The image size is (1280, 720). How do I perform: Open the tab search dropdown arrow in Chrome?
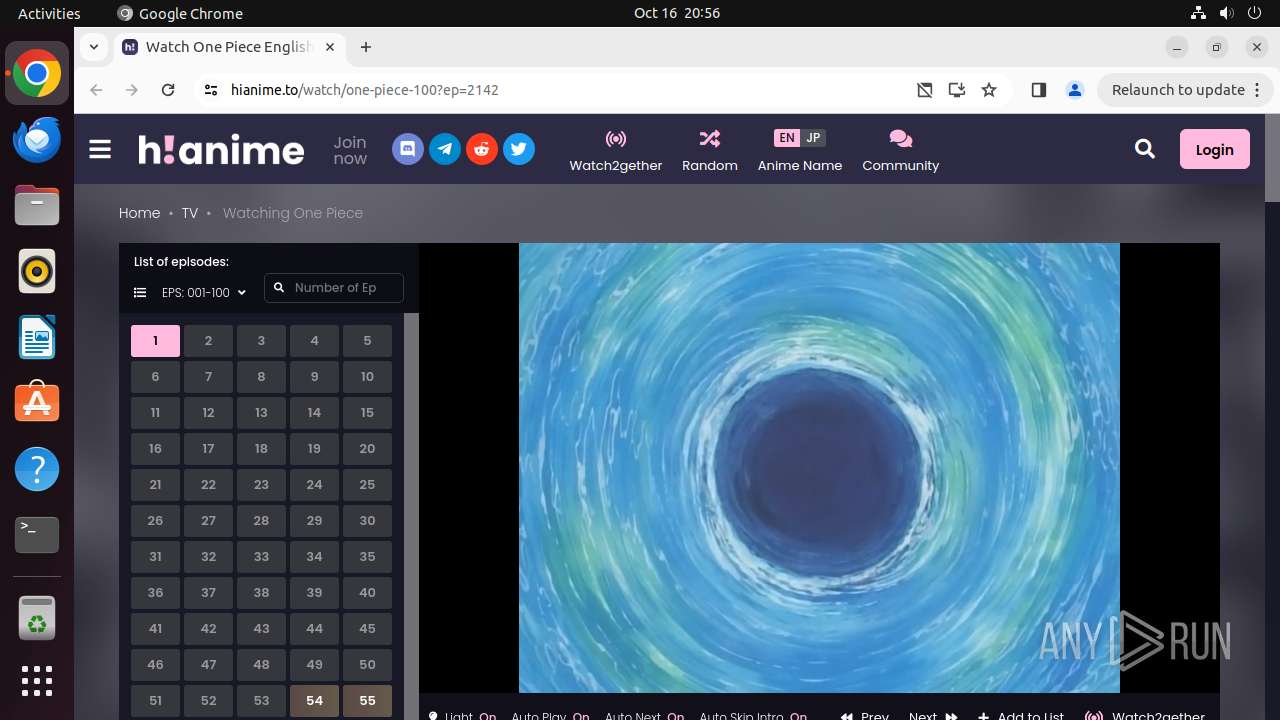coord(93,47)
